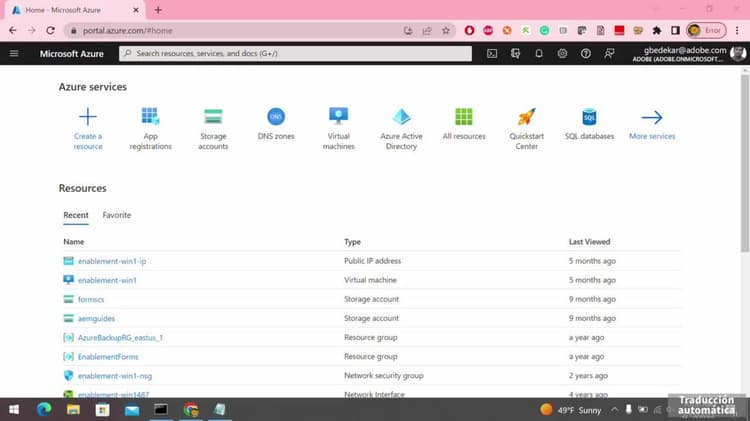Open Cloud Shell from the top bar
The image size is (750, 421).
(492, 54)
